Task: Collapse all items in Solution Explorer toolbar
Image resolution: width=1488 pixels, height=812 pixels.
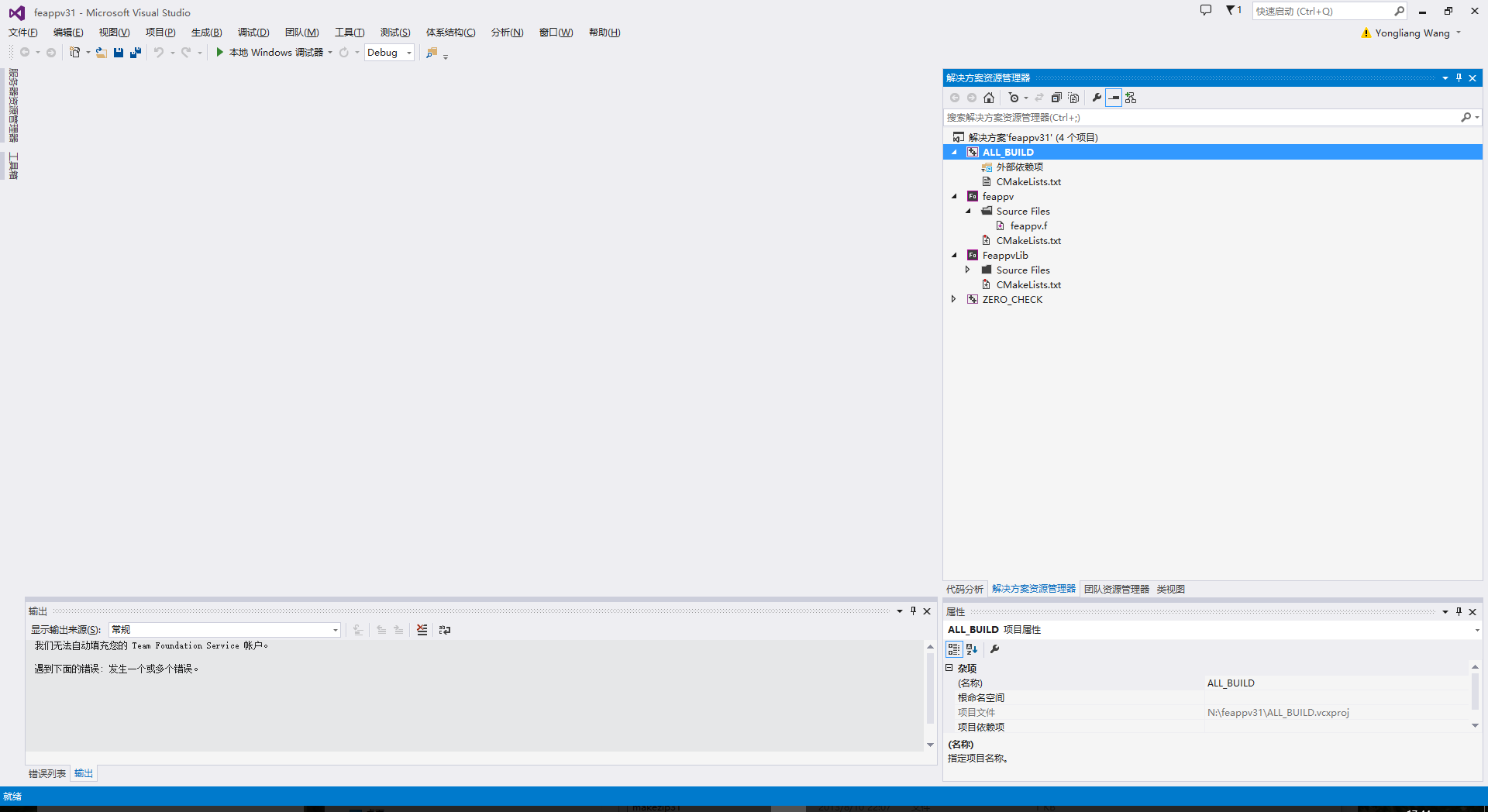Action: pyautogui.click(x=1056, y=98)
